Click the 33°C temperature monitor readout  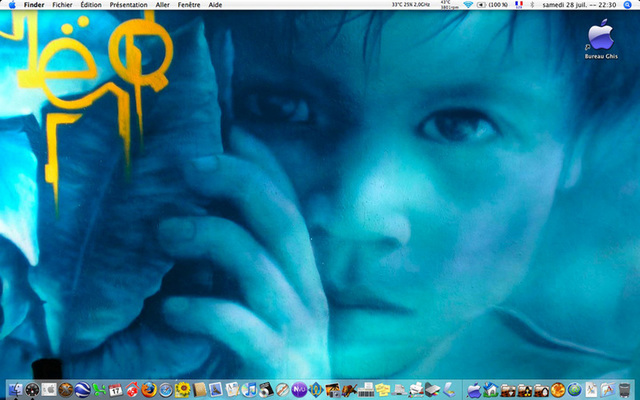pos(411,4)
